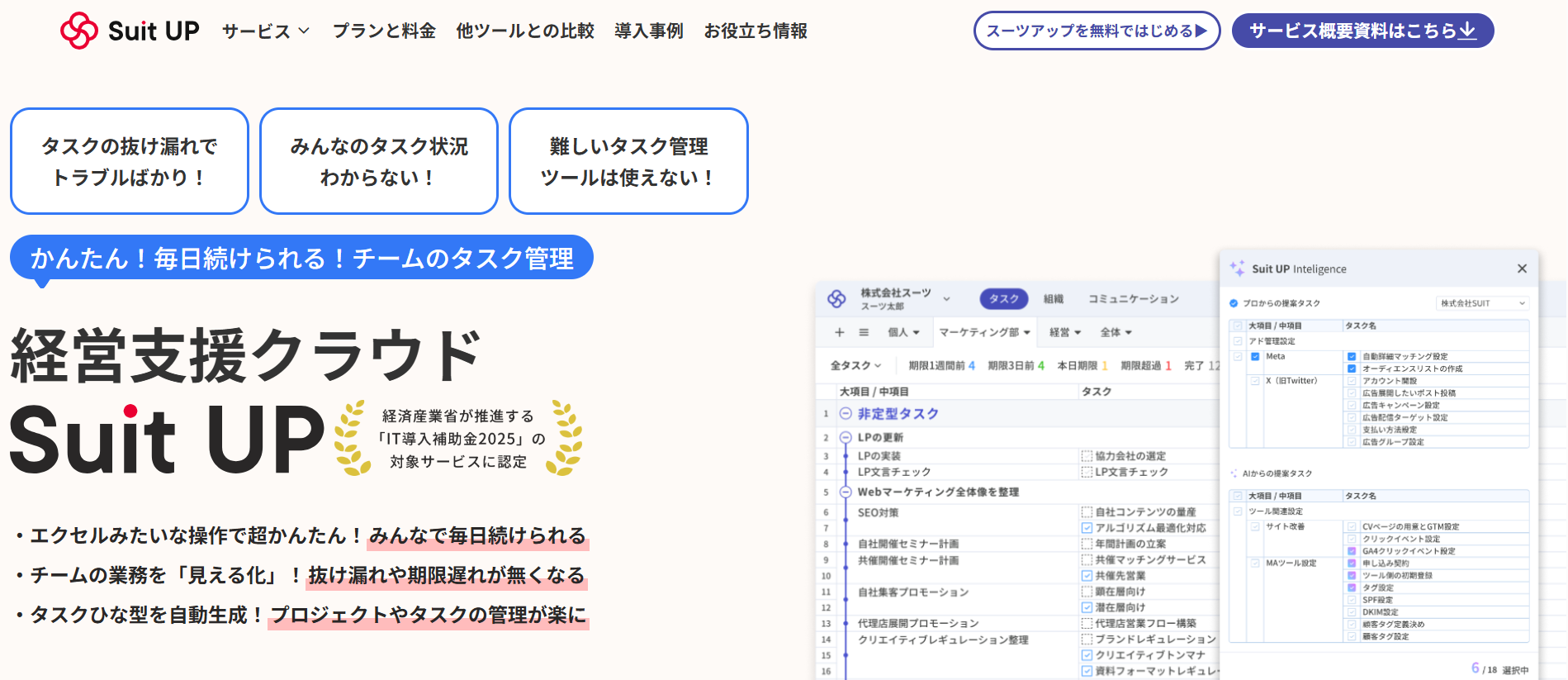Screen dimensions: 1568x680
Task: Filter by 期限3日前 count
Action: point(1016,365)
